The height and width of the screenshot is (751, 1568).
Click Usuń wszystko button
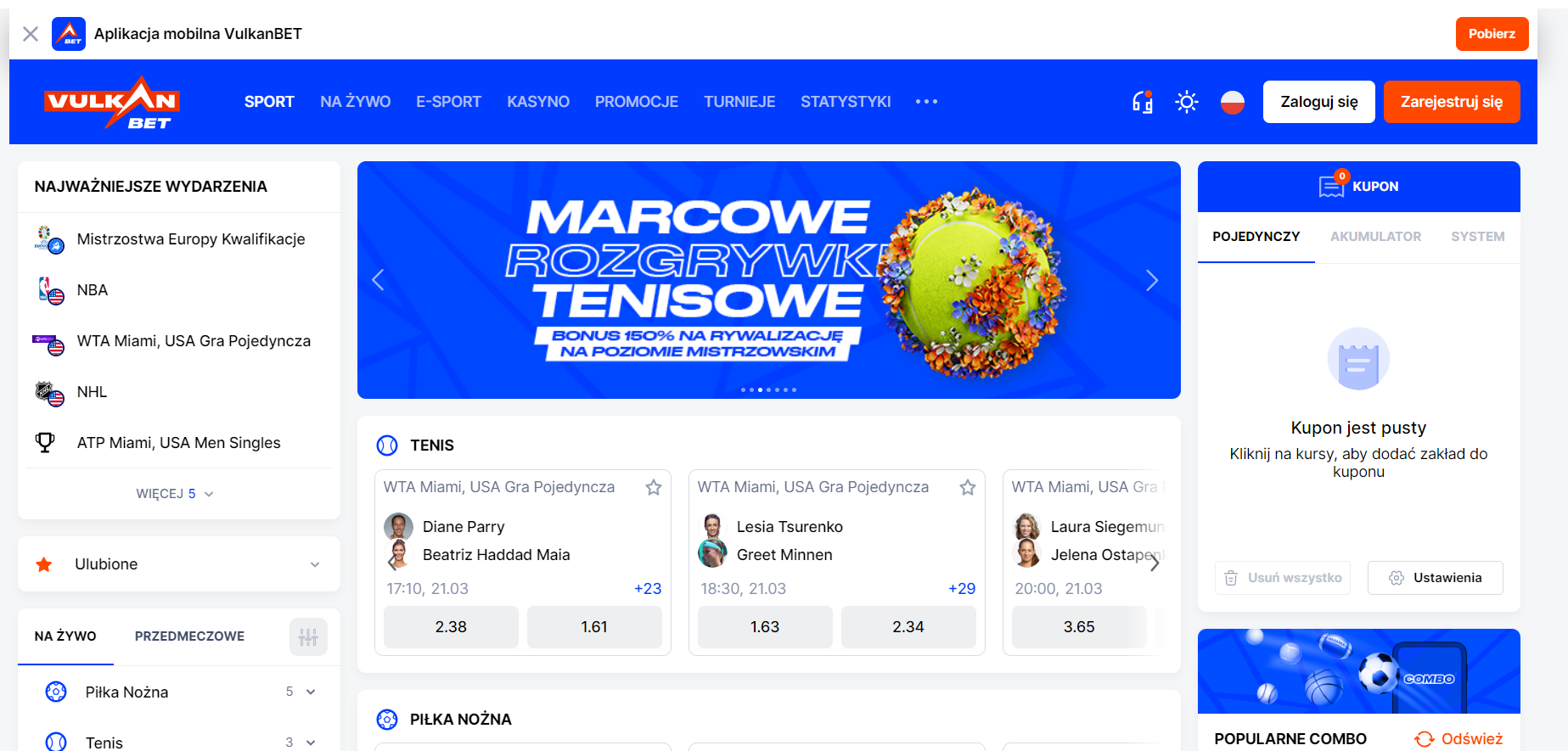[1283, 578]
